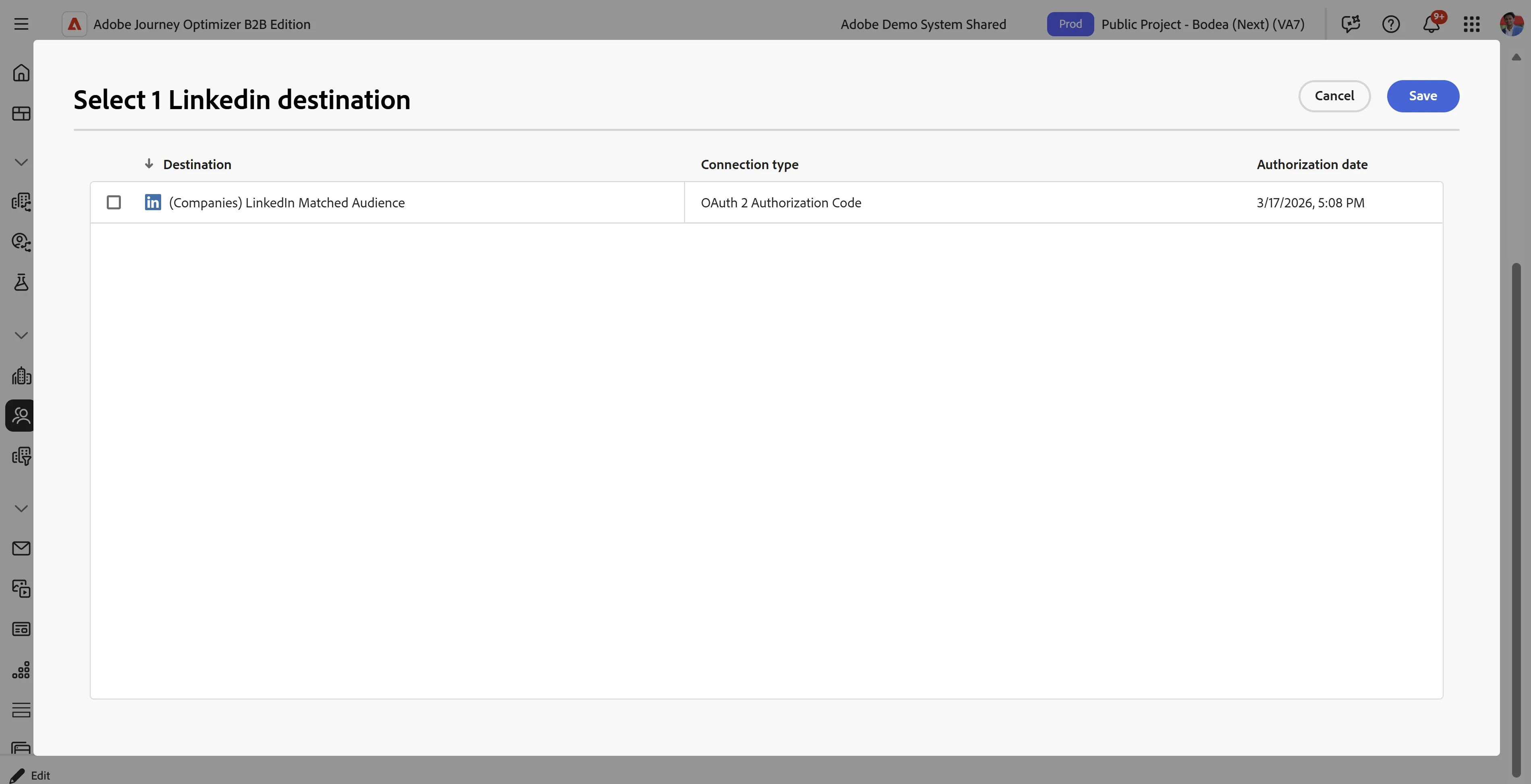The width and height of the screenshot is (1531, 784).
Task: Open the building with shield icon in the sidebar
Action: click(x=21, y=456)
